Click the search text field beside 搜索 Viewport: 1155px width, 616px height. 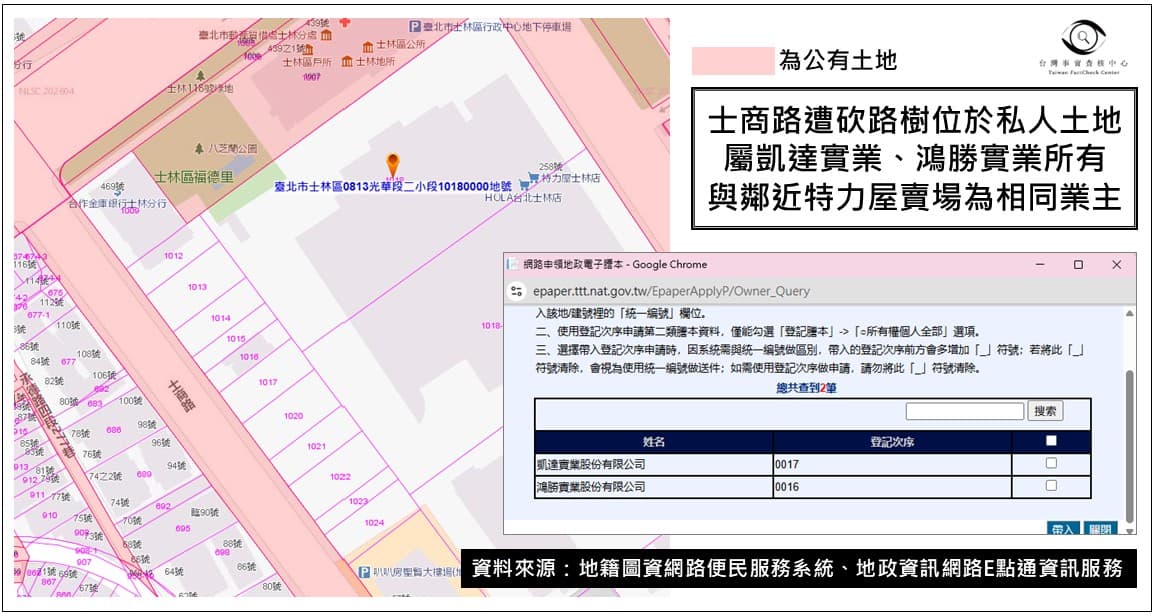[x=965, y=411]
